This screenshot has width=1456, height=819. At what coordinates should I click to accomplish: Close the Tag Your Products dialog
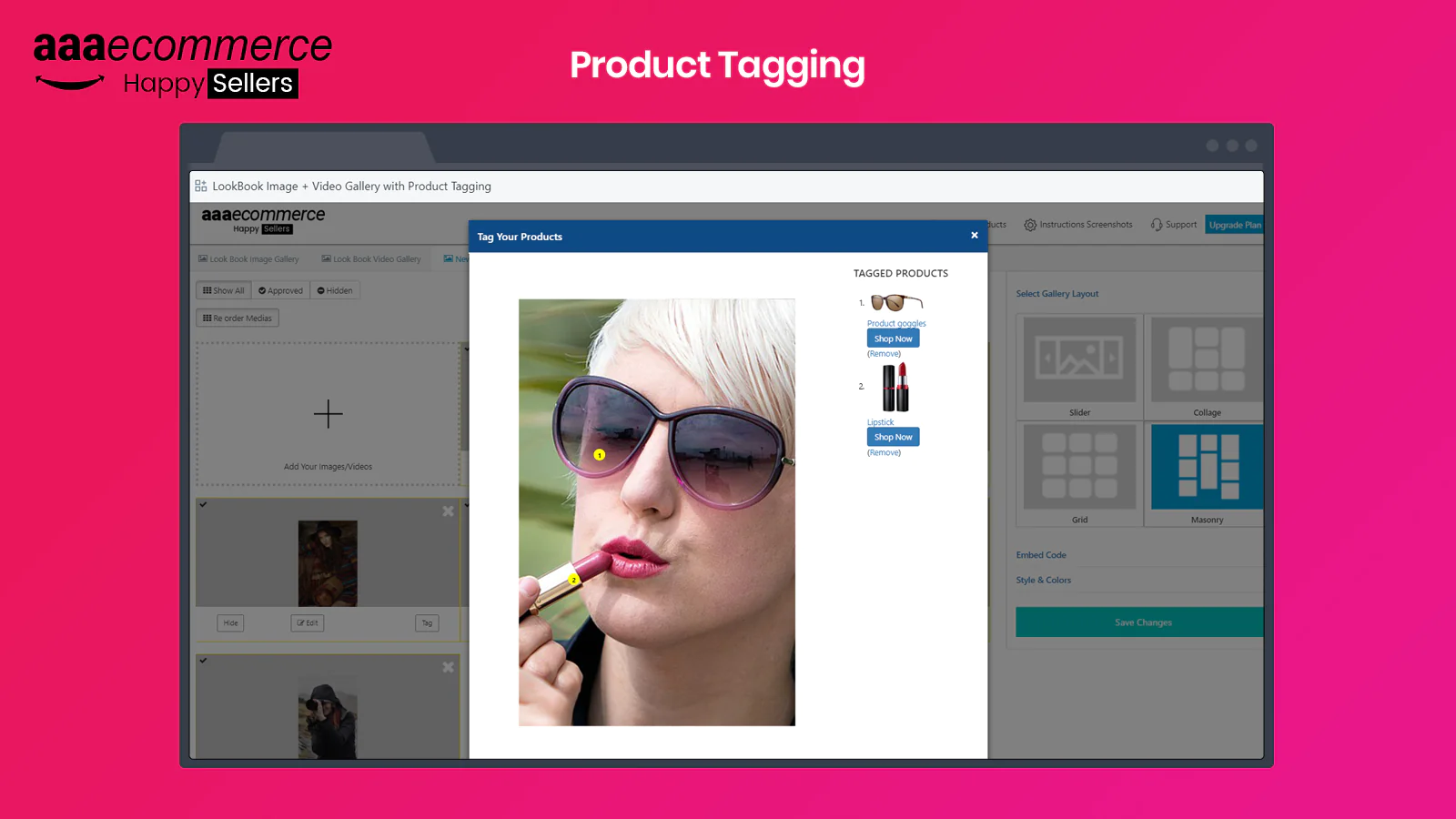974,236
